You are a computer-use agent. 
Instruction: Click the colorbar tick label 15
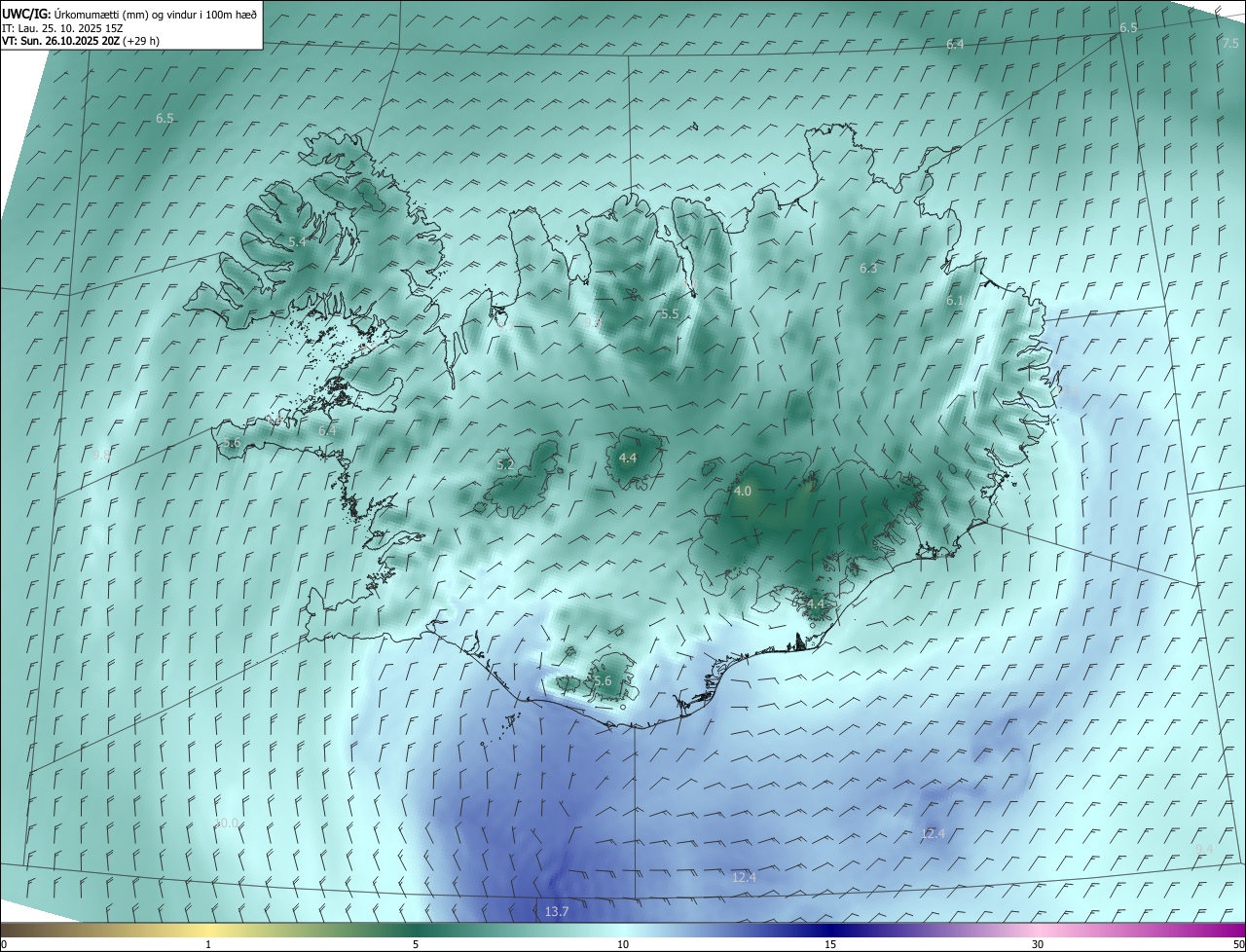830,944
